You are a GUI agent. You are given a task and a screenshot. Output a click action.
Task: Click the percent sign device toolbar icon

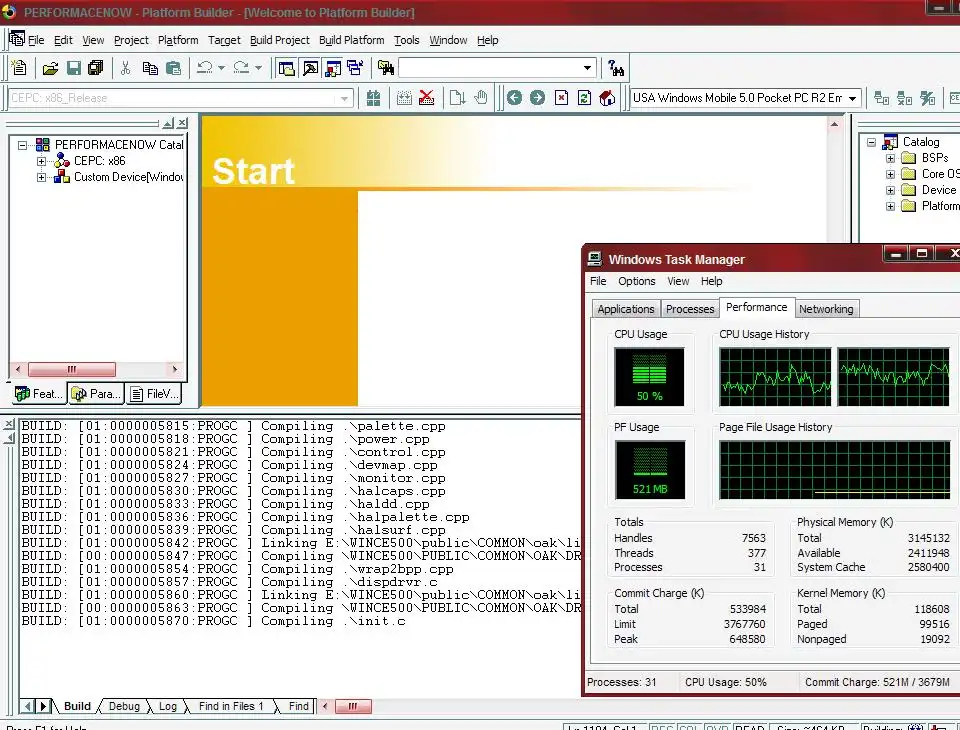[928, 98]
